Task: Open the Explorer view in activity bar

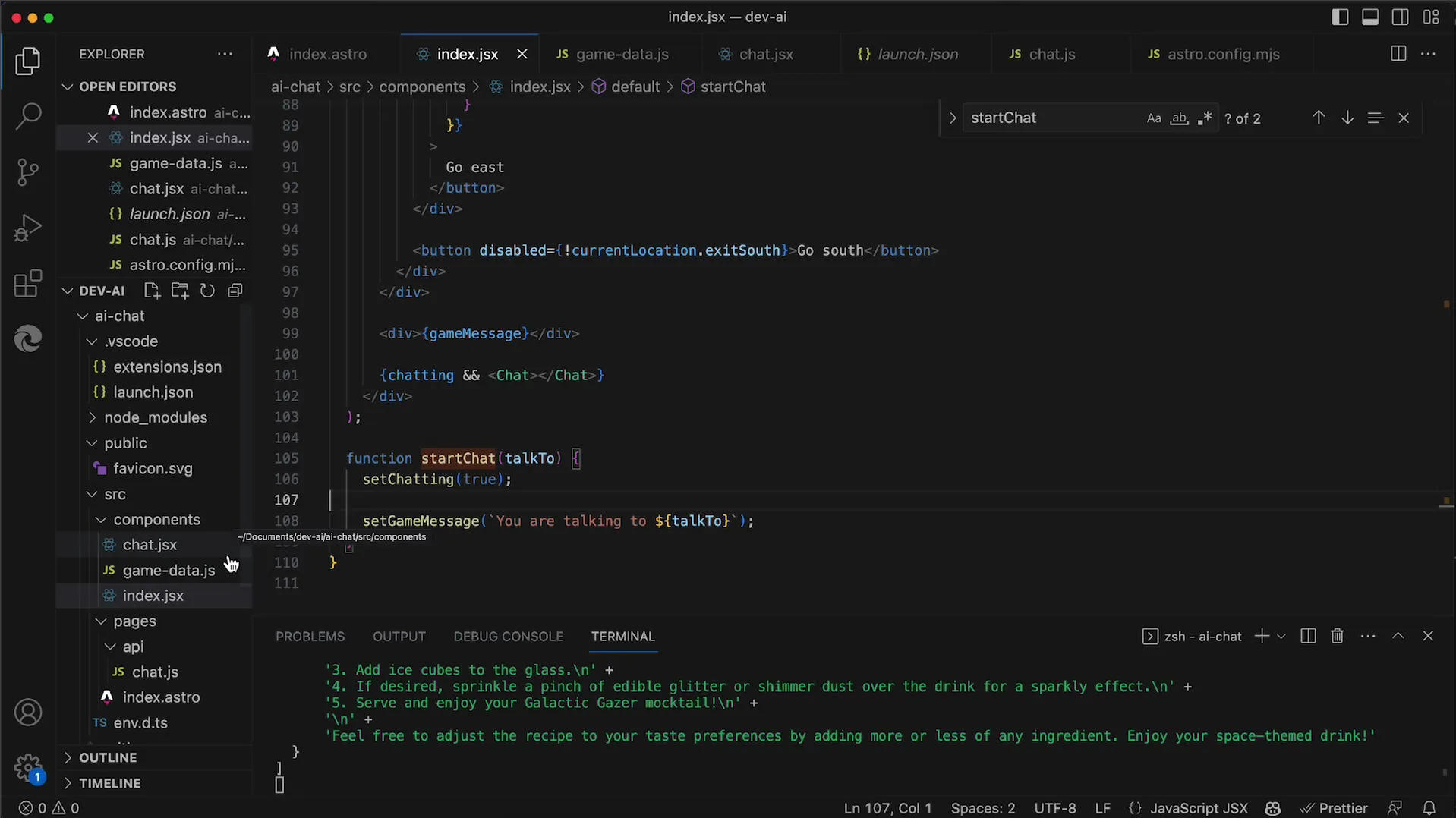Action: point(28,61)
